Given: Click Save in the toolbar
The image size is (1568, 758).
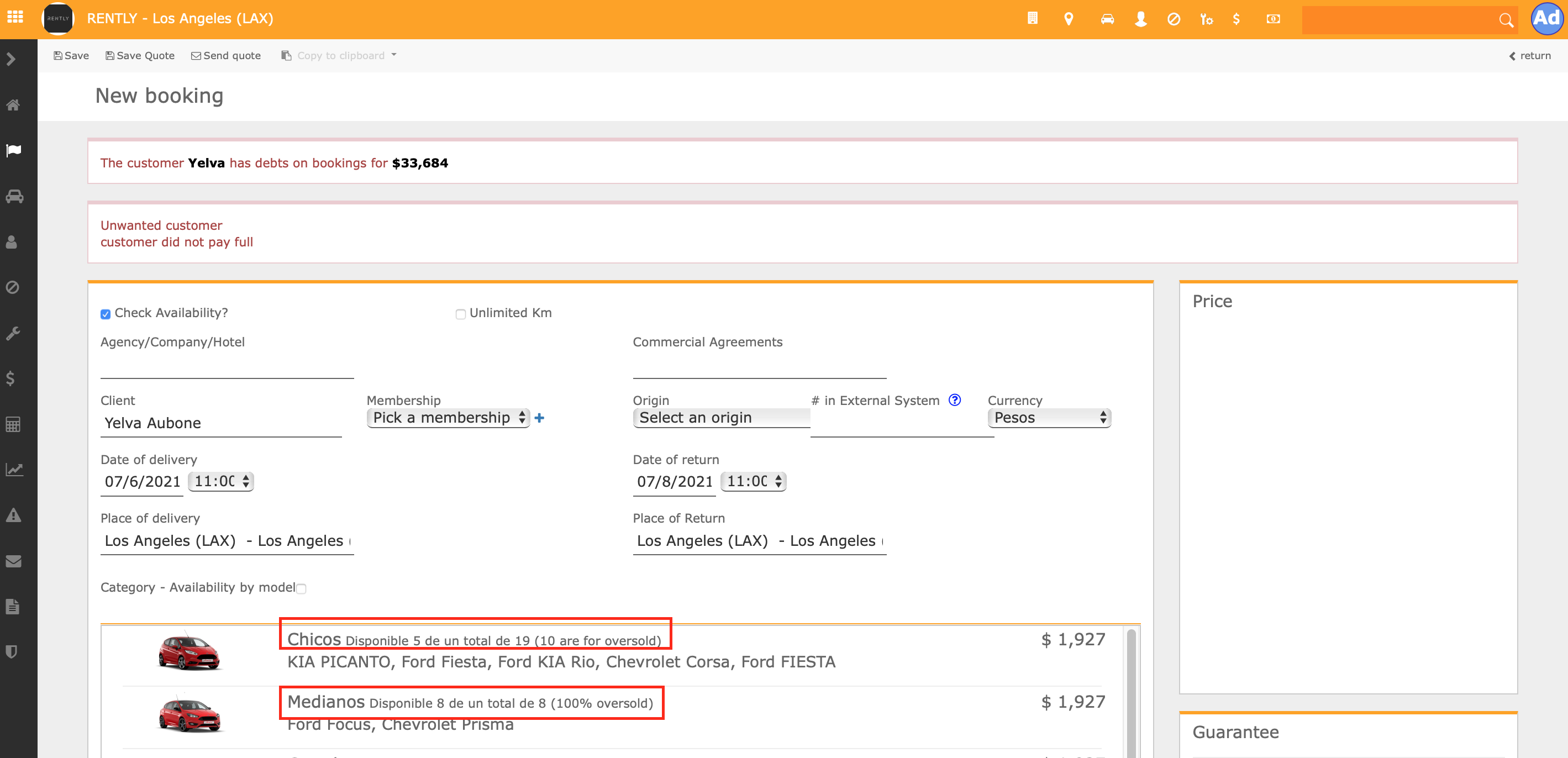Looking at the screenshot, I should click(71, 55).
